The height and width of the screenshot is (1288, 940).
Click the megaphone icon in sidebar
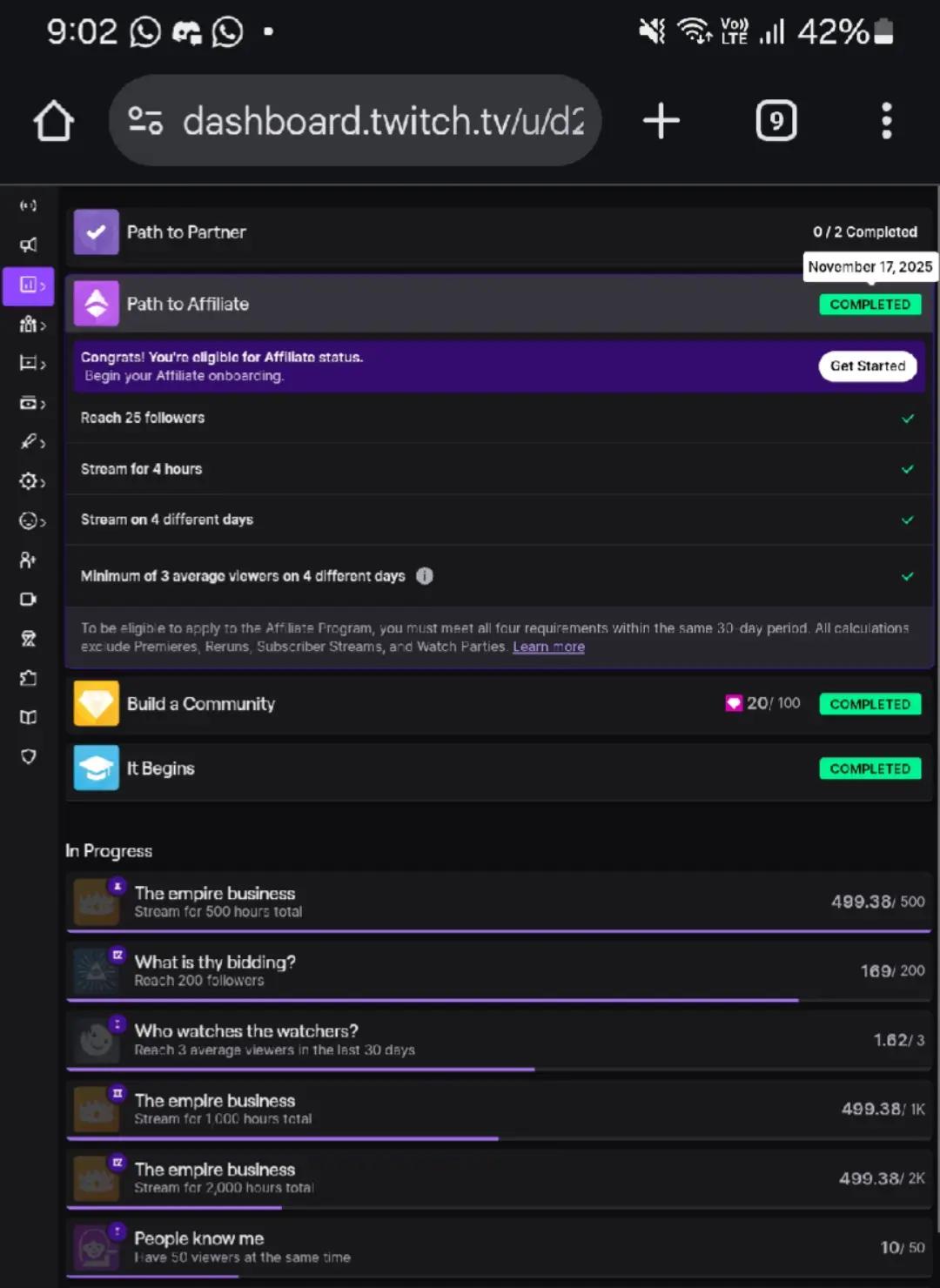[29, 245]
